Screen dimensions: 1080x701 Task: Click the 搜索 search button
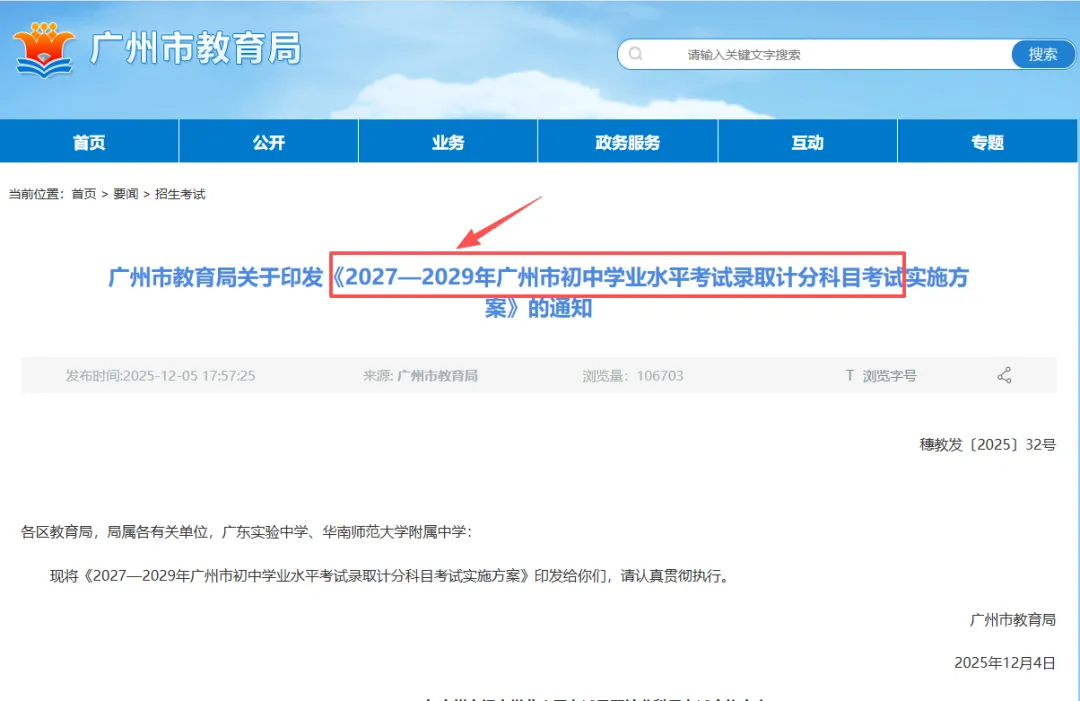point(1043,54)
